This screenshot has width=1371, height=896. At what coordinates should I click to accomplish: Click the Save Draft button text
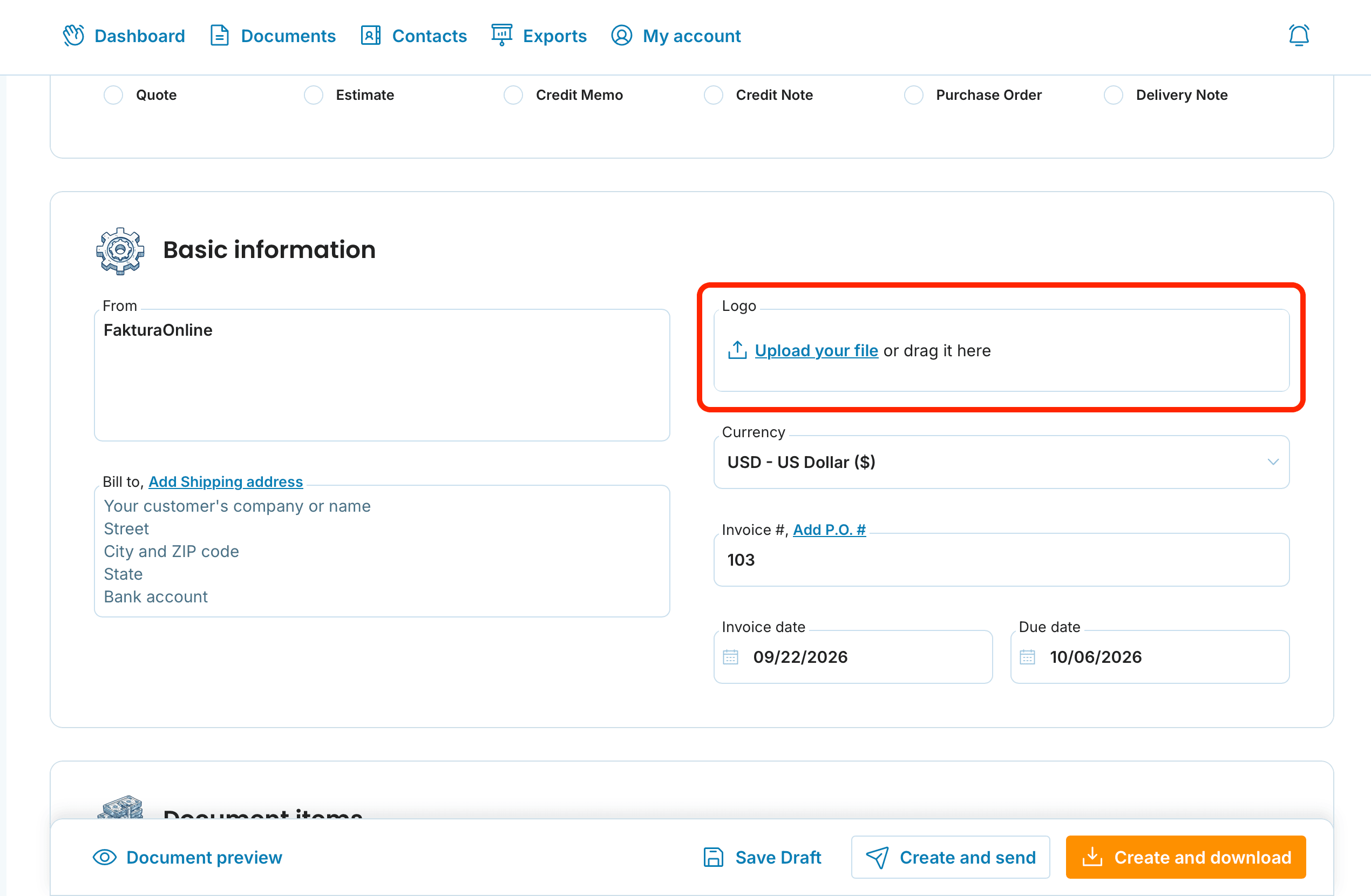click(x=778, y=857)
